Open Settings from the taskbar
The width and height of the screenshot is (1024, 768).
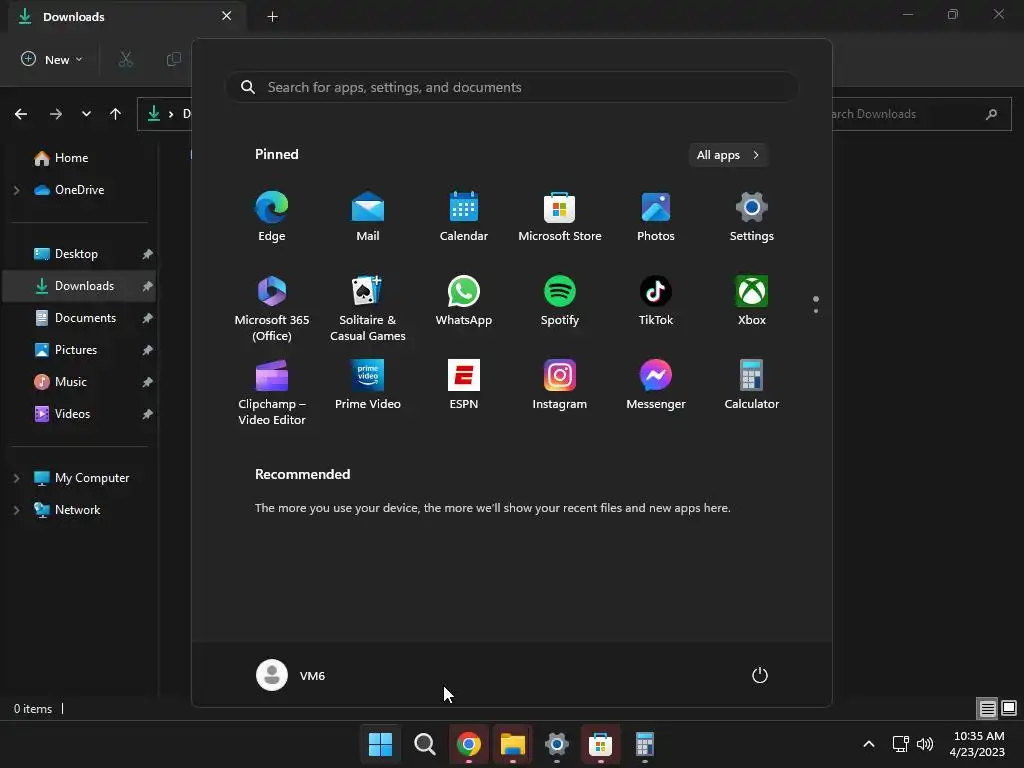556,744
